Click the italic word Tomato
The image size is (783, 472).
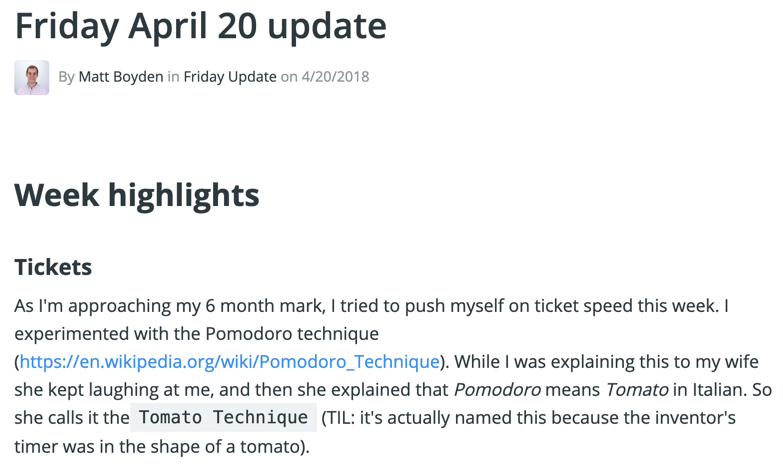637,390
